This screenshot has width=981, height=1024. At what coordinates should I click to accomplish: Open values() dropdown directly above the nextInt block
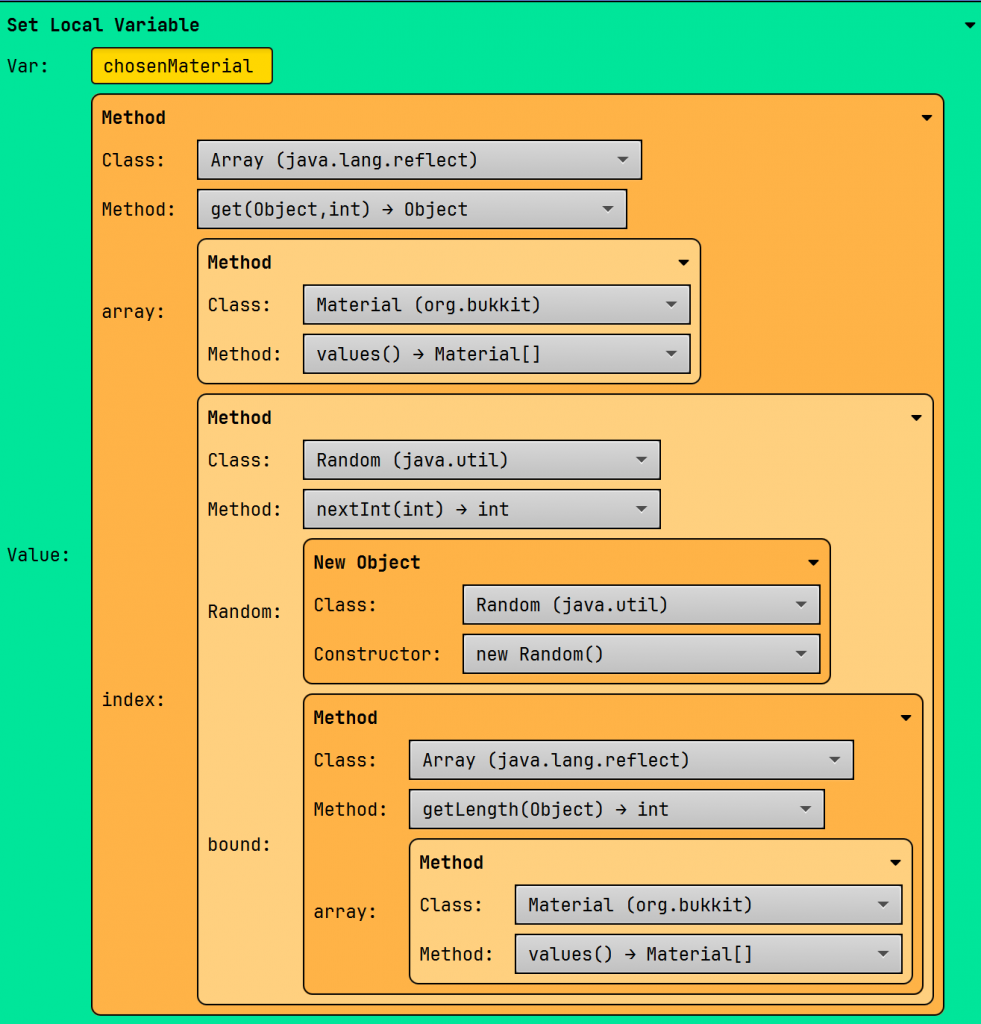496,354
